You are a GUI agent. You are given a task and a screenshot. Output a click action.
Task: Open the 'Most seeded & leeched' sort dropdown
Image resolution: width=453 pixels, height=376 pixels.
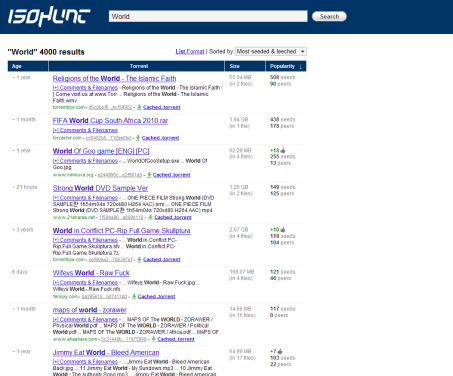tap(271, 51)
